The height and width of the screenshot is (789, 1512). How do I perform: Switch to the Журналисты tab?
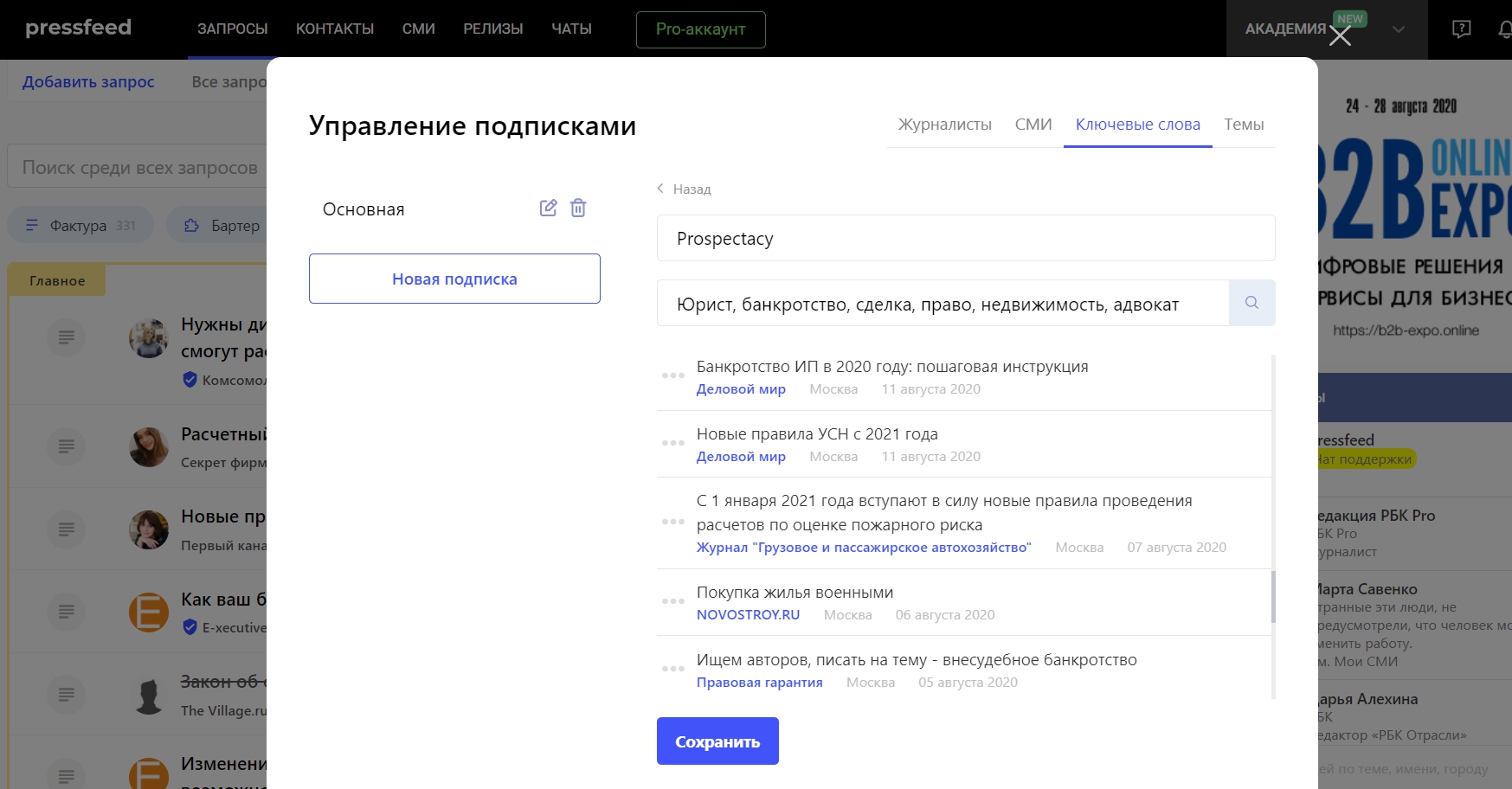point(944,125)
